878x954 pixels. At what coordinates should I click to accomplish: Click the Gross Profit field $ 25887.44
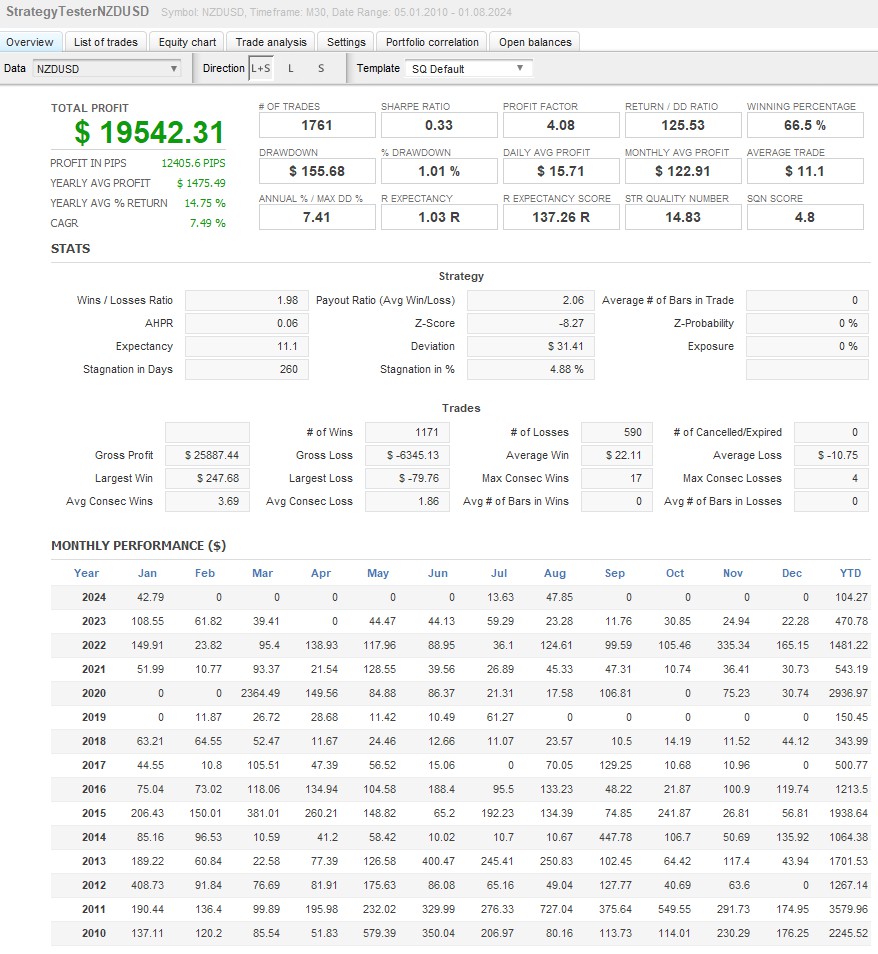click(207, 456)
